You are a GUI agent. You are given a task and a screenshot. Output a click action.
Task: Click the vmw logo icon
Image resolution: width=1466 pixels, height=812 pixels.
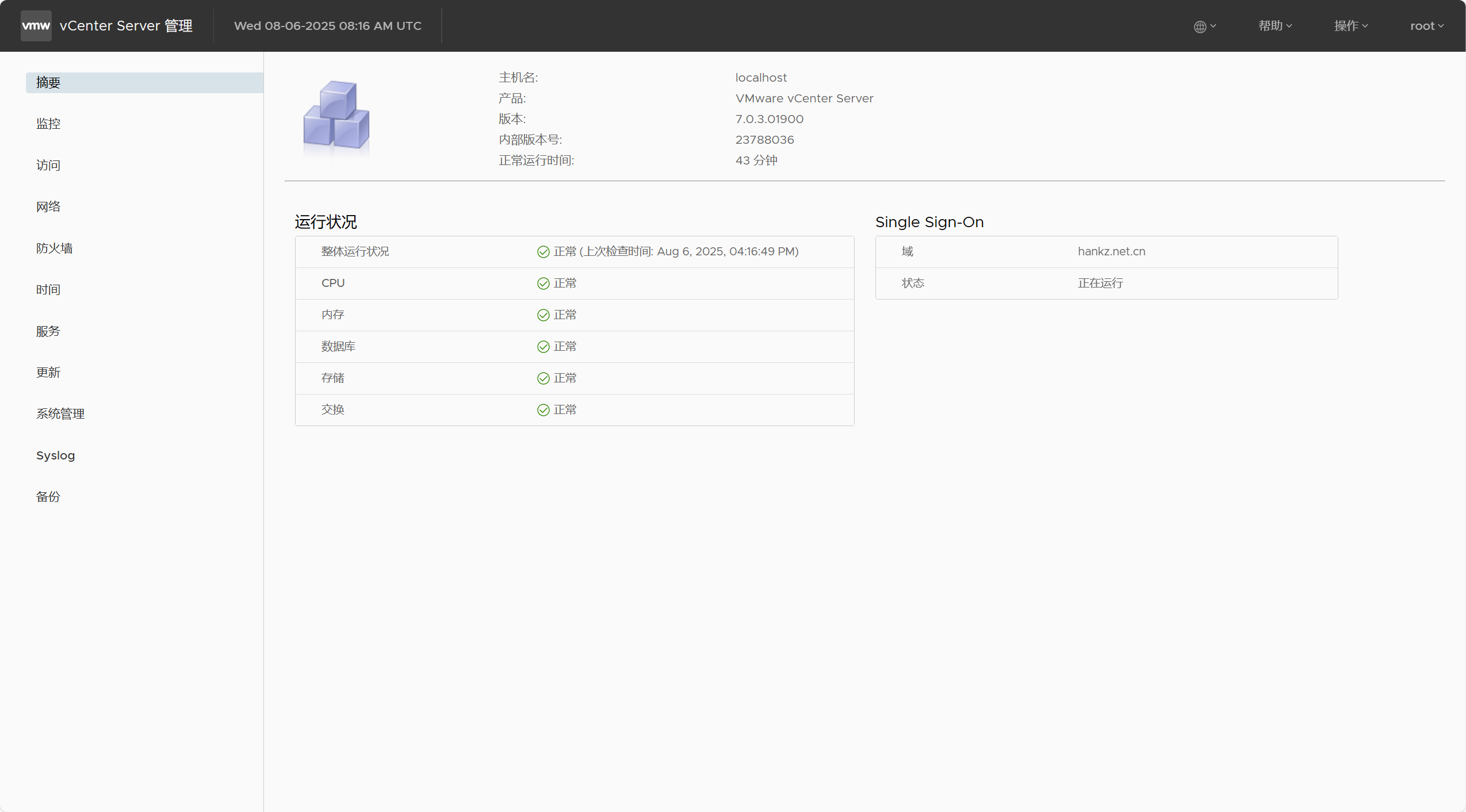click(x=36, y=26)
